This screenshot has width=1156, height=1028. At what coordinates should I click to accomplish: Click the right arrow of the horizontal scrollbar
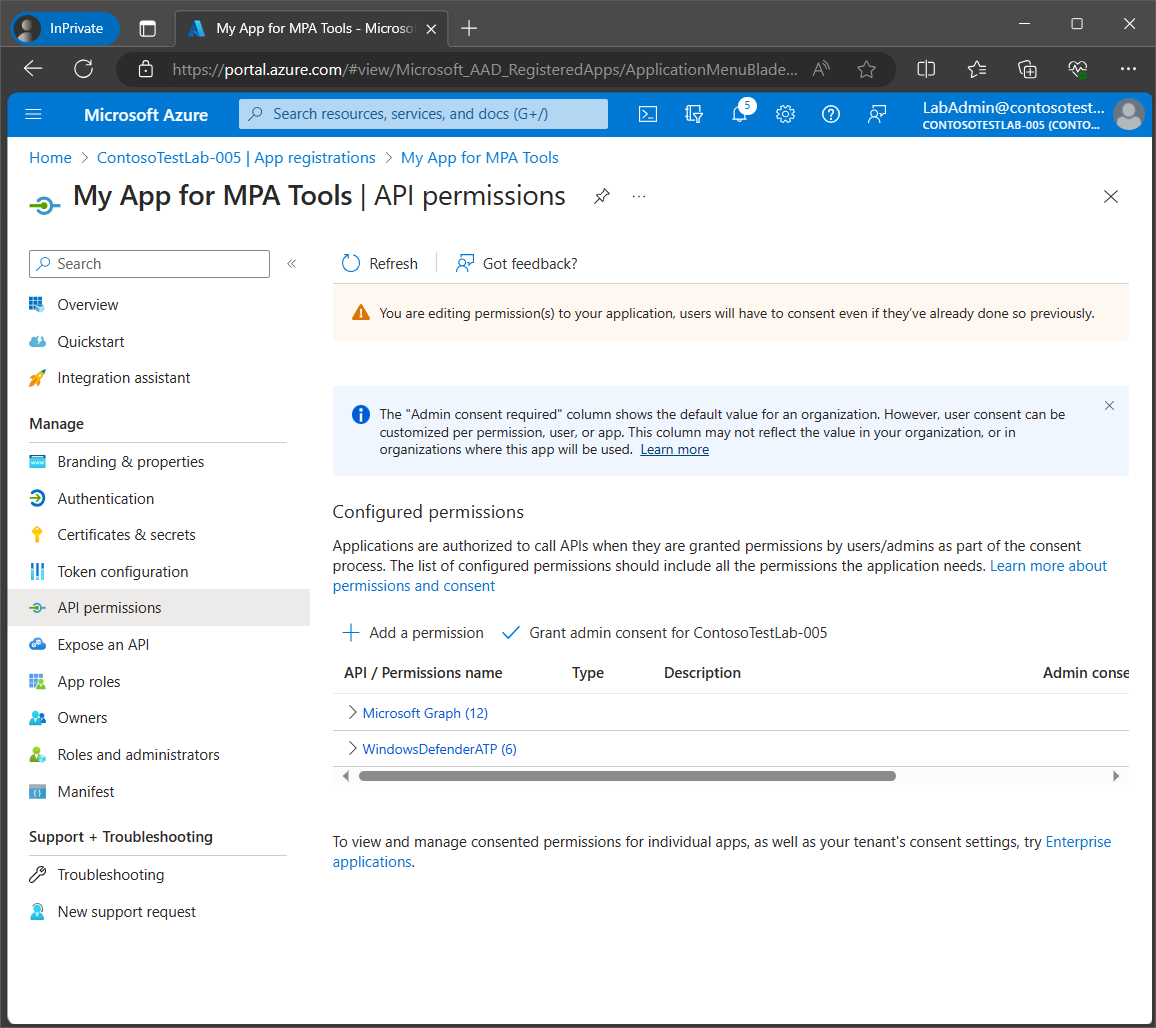(x=1115, y=776)
